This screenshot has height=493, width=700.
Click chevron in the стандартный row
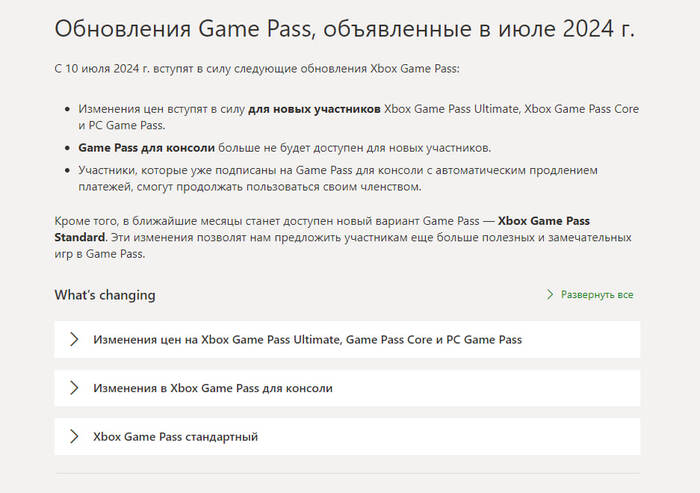(74, 437)
